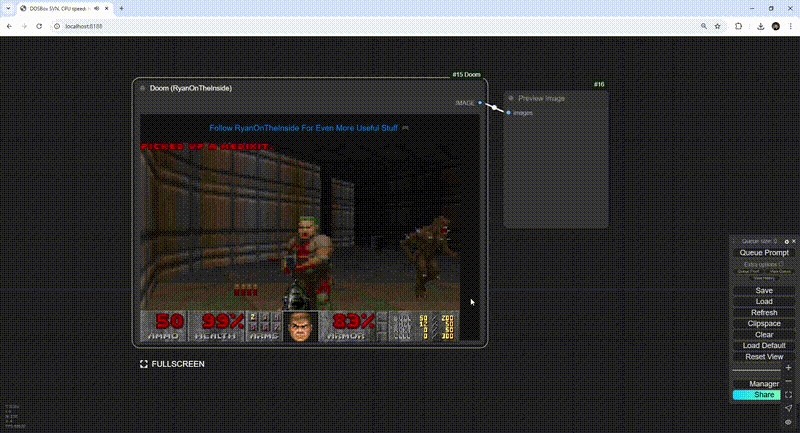
Task: Open the browser profile avatar
Action: click(776, 26)
